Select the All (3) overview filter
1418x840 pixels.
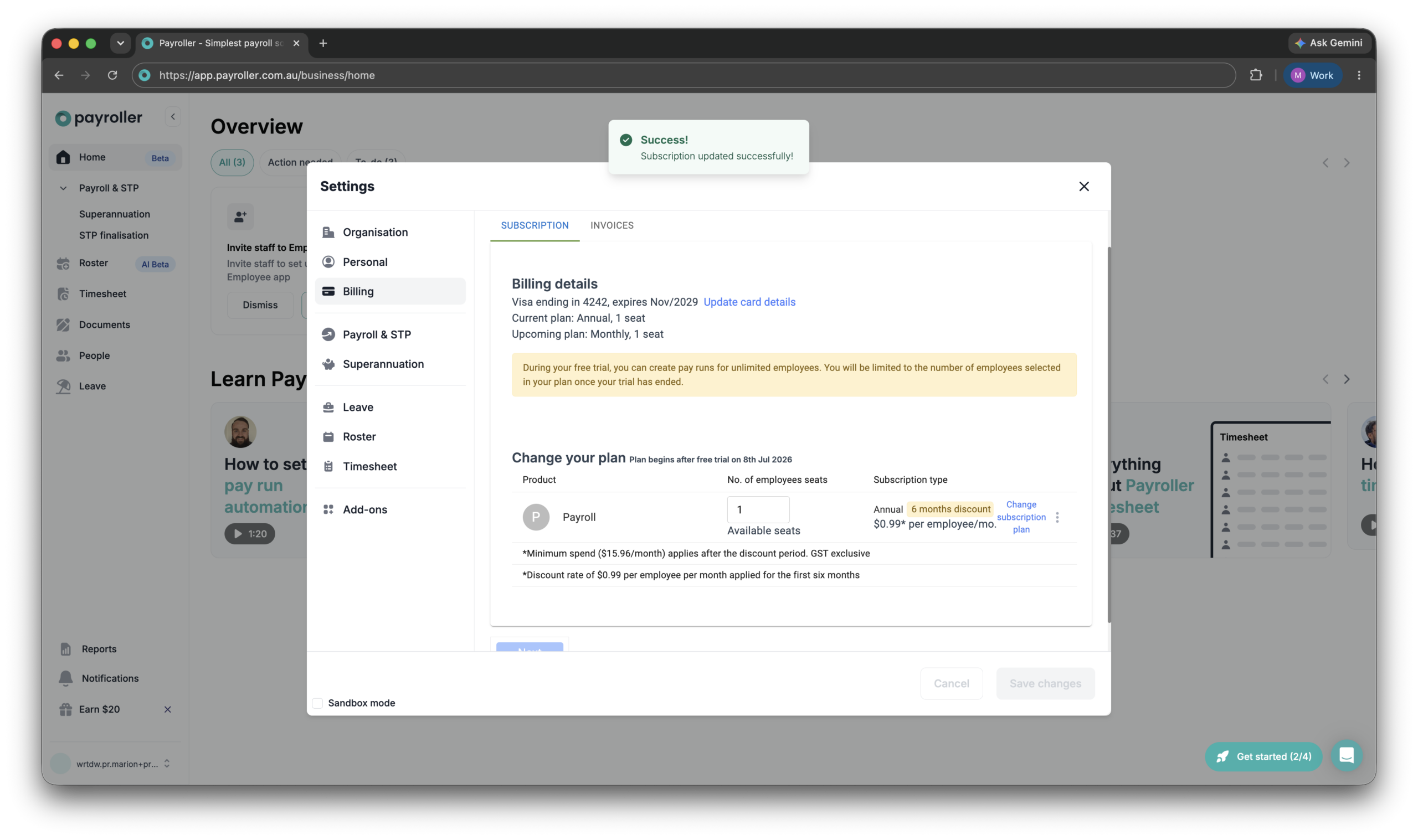[x=232, y=162]
